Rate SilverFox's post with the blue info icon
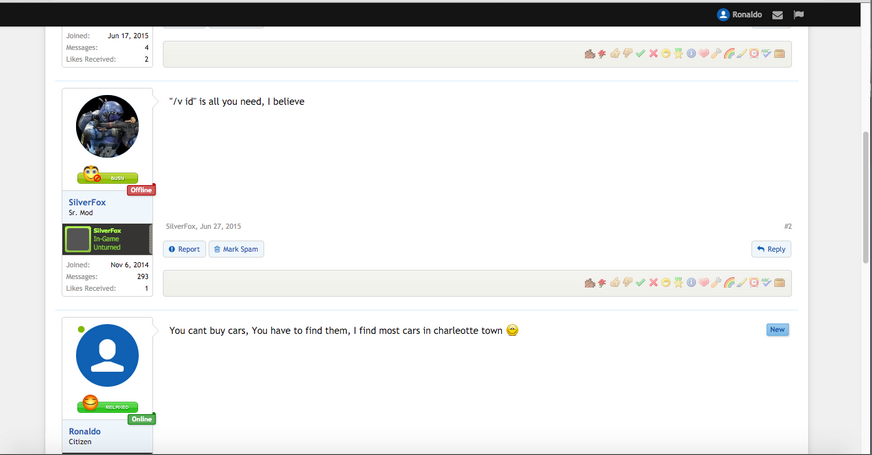The height and width of the screenshot is (455, 872). click(691, 283)
